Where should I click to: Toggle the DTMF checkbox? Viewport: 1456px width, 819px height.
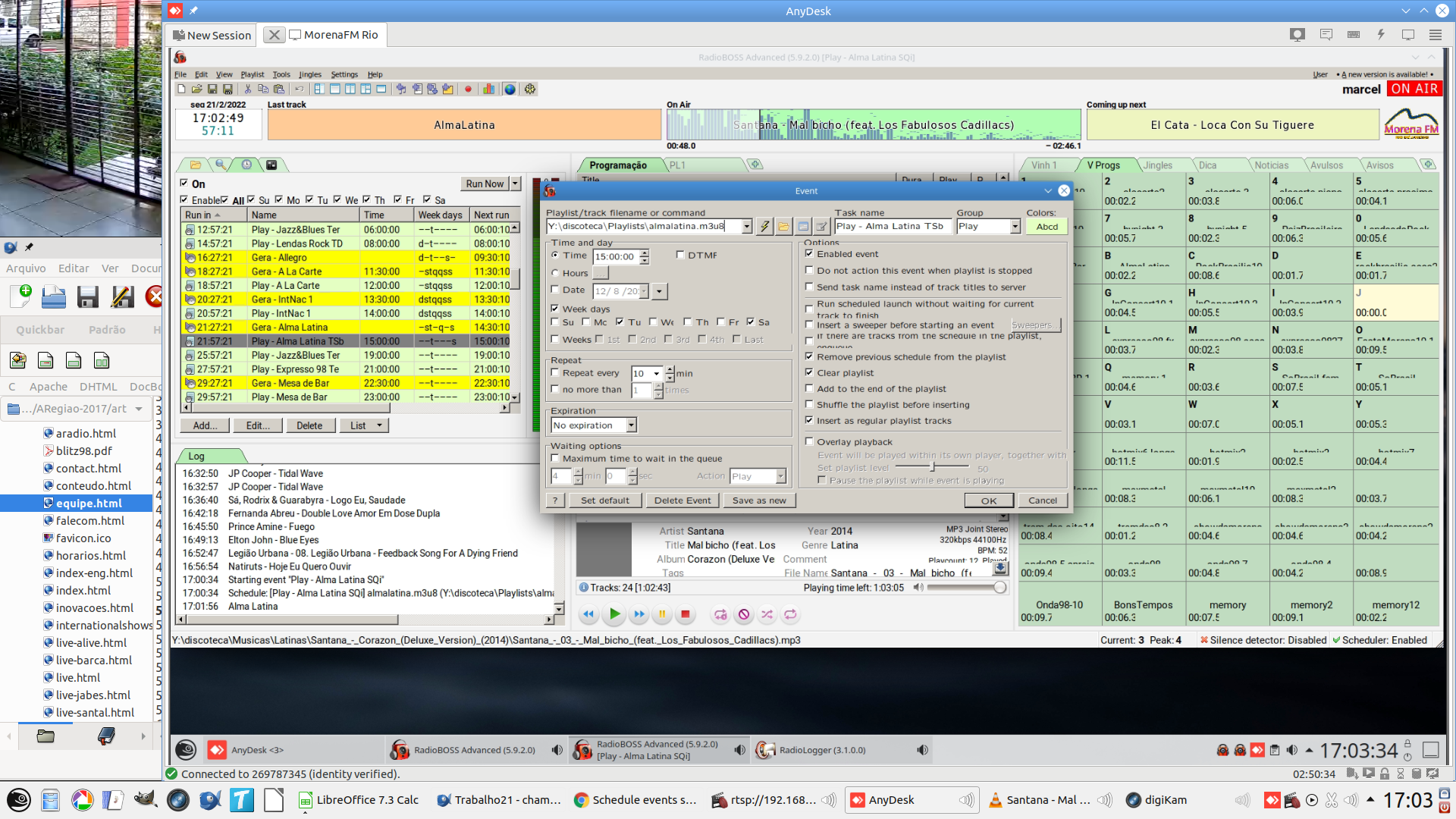click(680, 255)
